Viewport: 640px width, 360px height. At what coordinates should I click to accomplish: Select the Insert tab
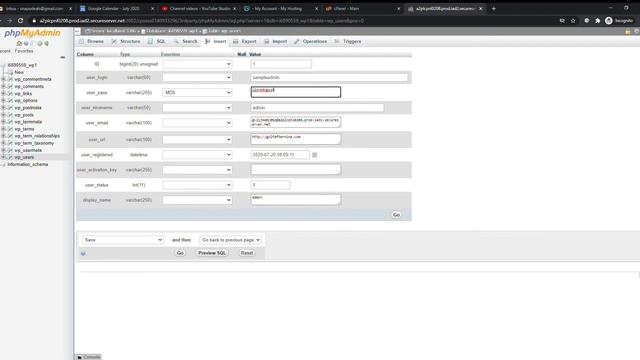[216, 41]
